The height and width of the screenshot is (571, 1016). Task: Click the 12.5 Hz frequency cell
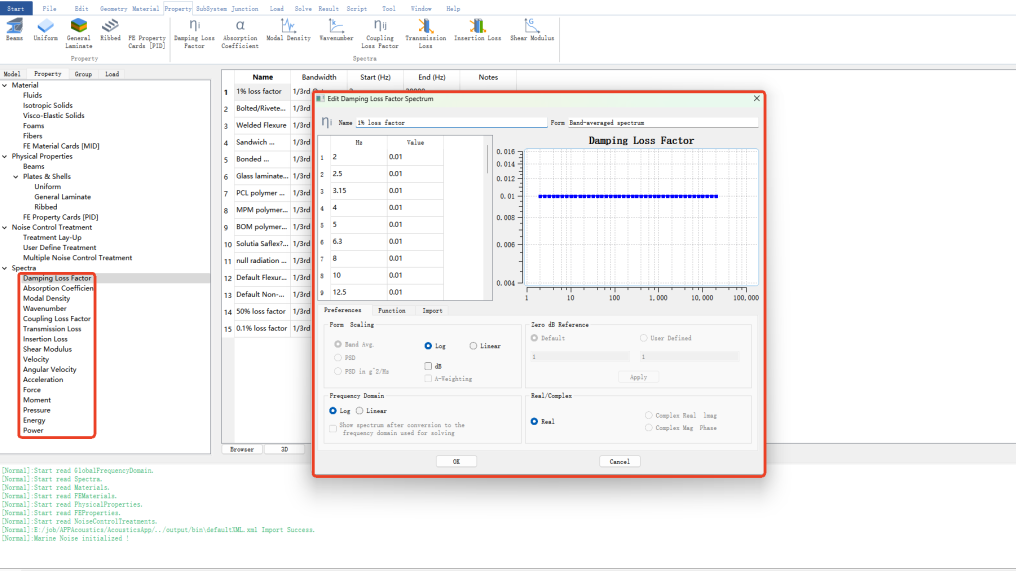[x=358, y=292]
